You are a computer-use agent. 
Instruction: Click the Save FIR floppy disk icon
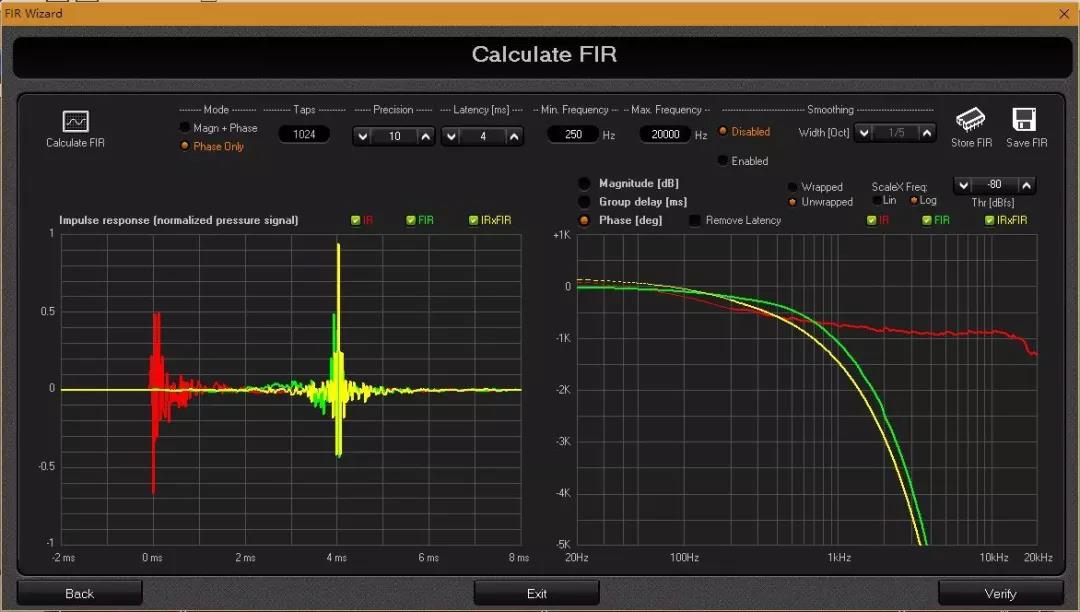(1025, 120)
